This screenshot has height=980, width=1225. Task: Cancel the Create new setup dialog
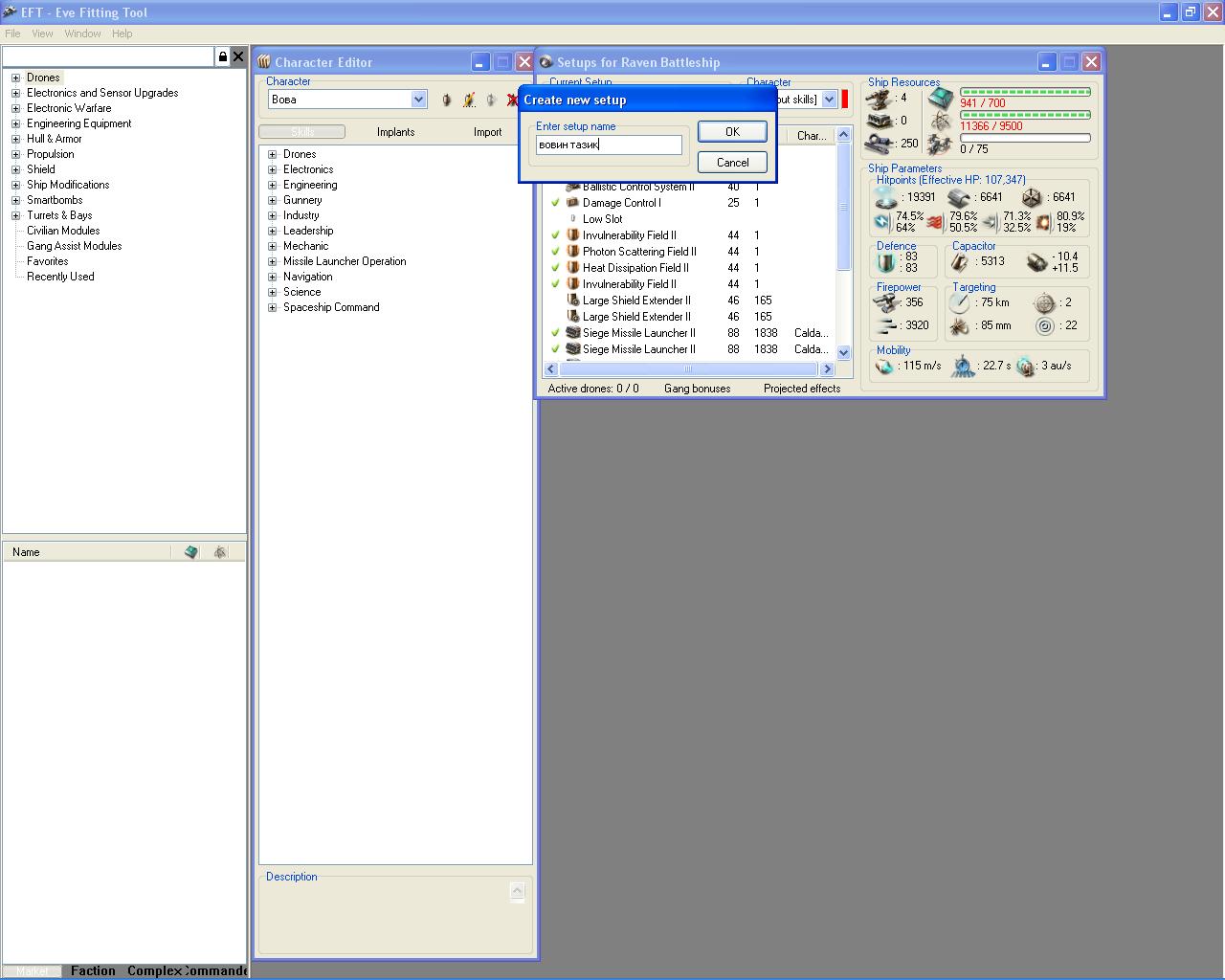732,163
